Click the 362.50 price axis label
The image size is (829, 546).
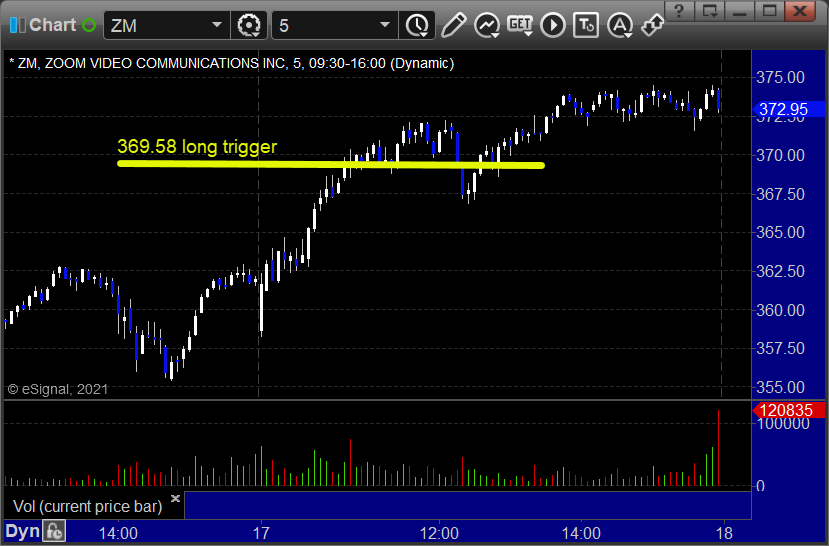pyautogui.click(x=780, y=271)
